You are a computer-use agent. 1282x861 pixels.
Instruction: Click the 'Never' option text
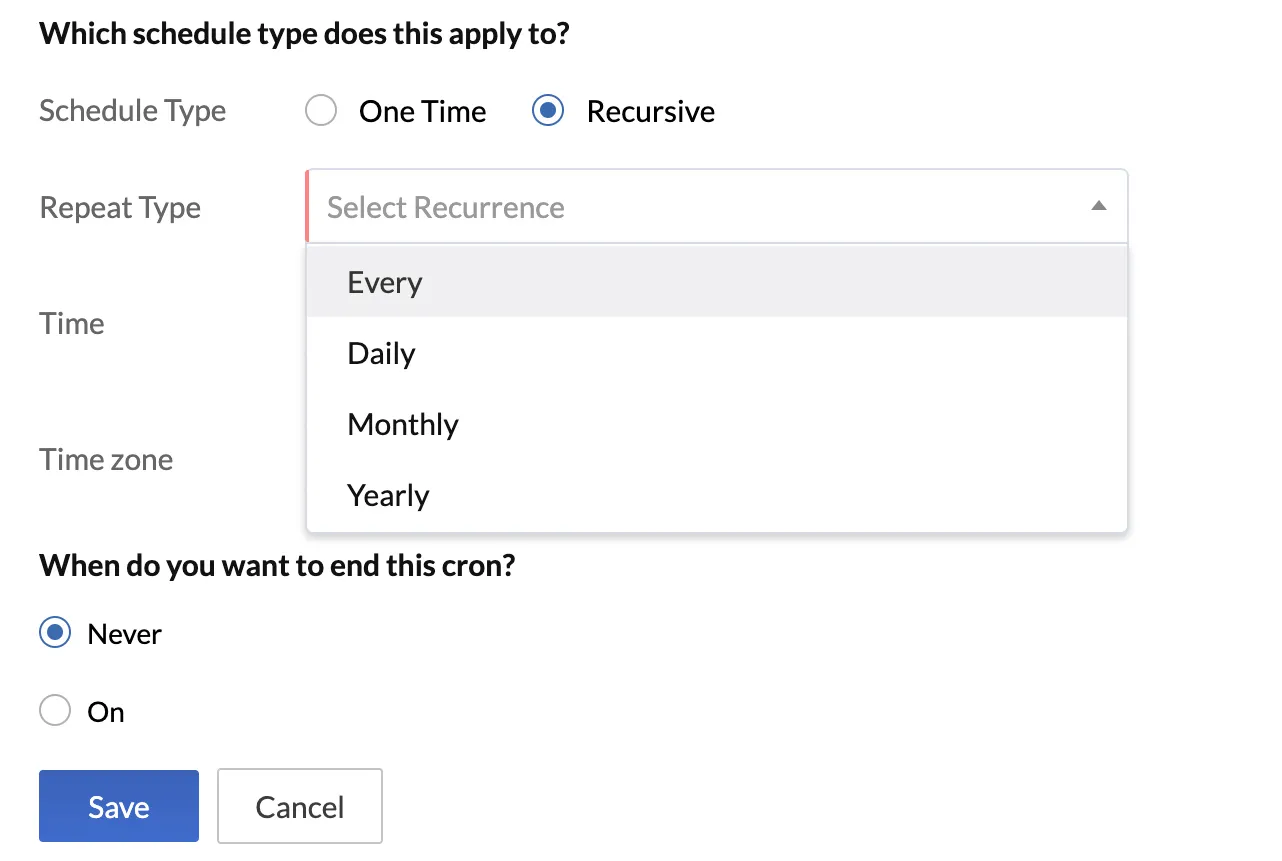(x=125, y=634)
